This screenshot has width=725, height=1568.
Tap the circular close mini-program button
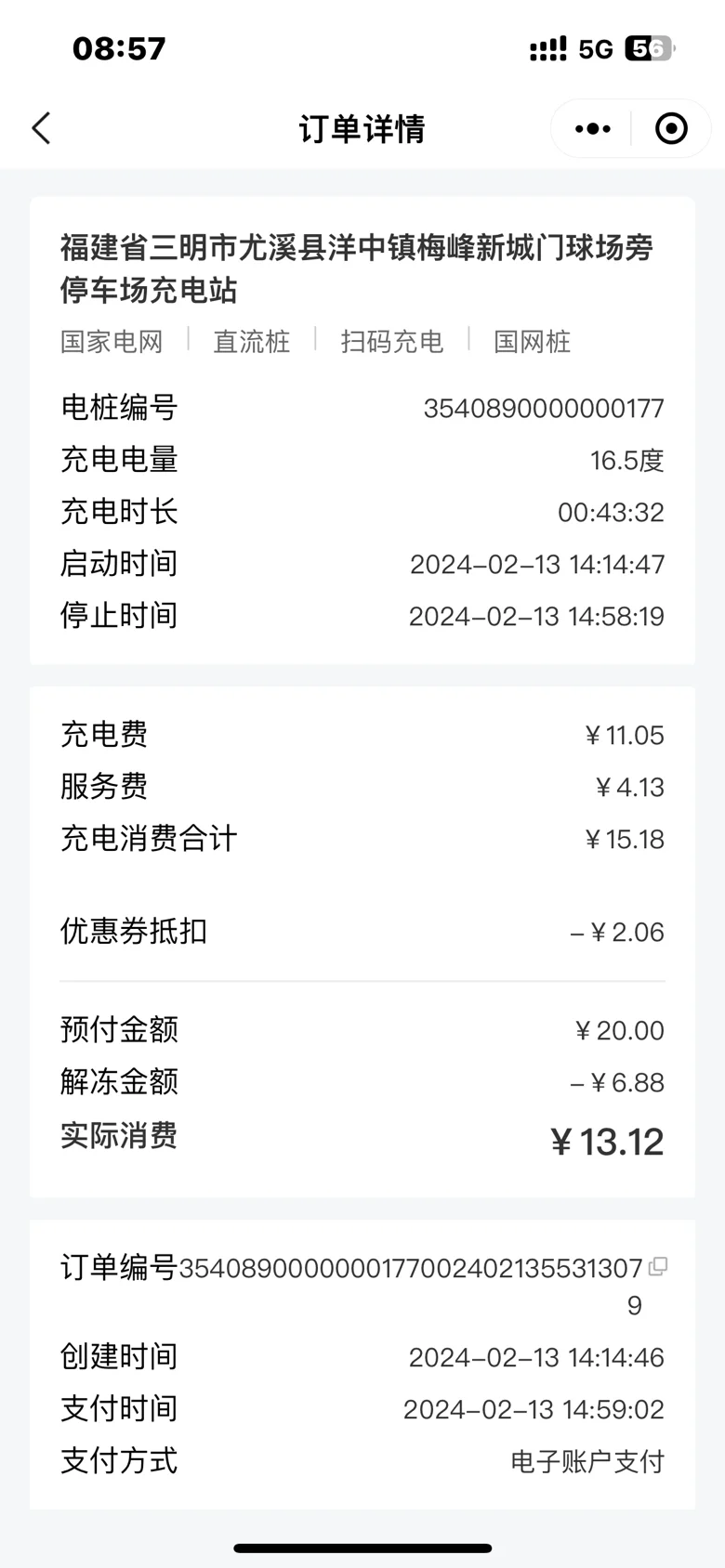click(x=671, y=129)
